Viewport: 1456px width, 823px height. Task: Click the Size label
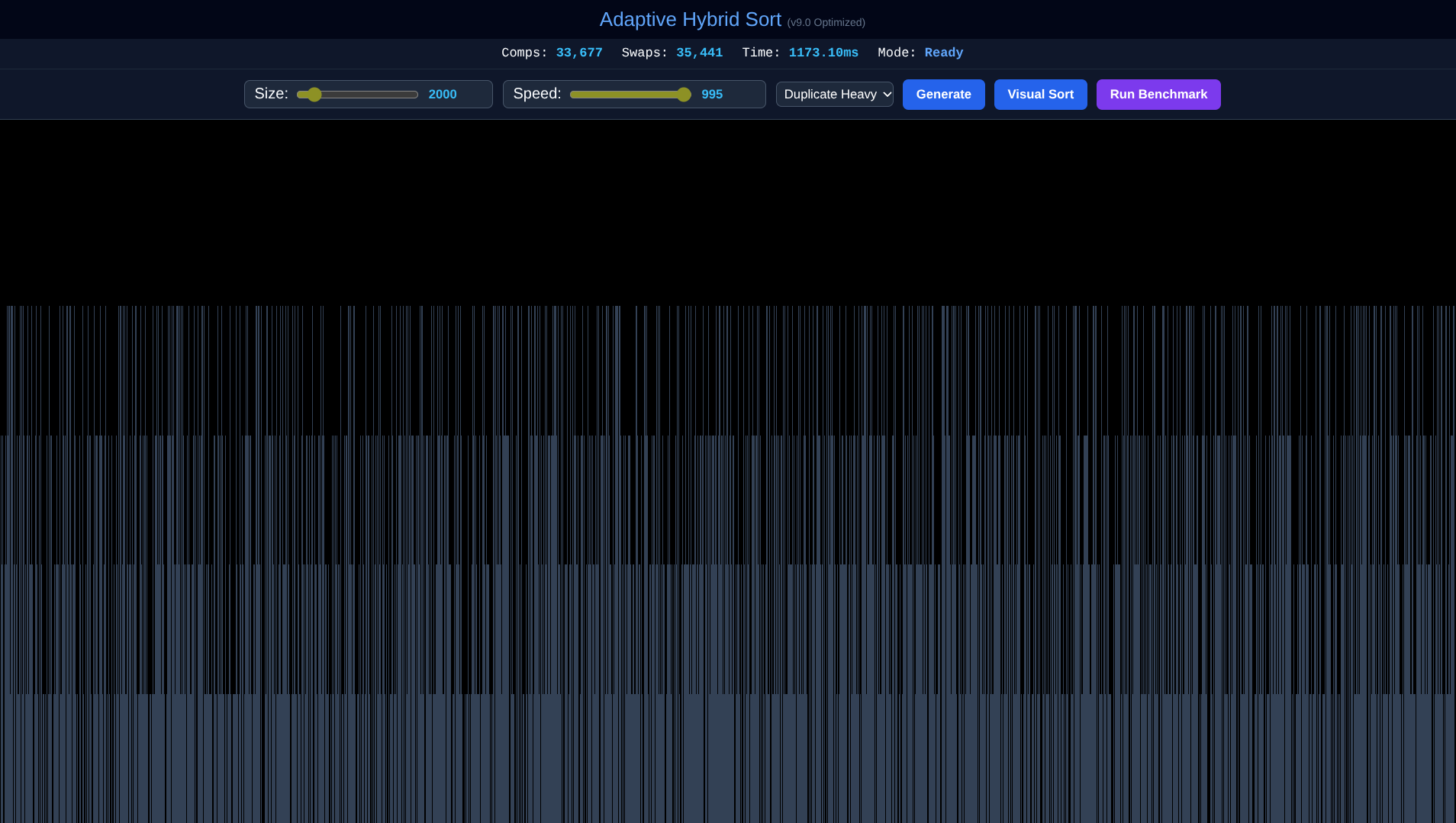coord(272,94)
